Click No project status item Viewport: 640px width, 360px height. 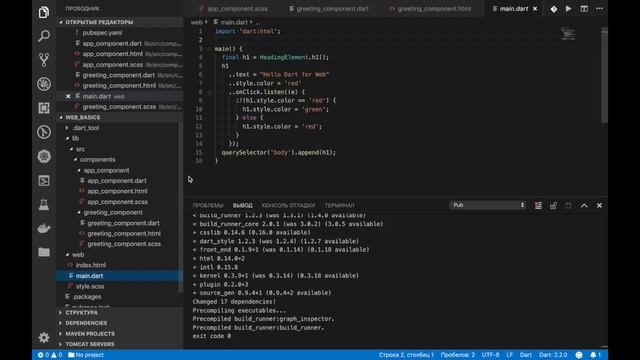tap(86, 355)
